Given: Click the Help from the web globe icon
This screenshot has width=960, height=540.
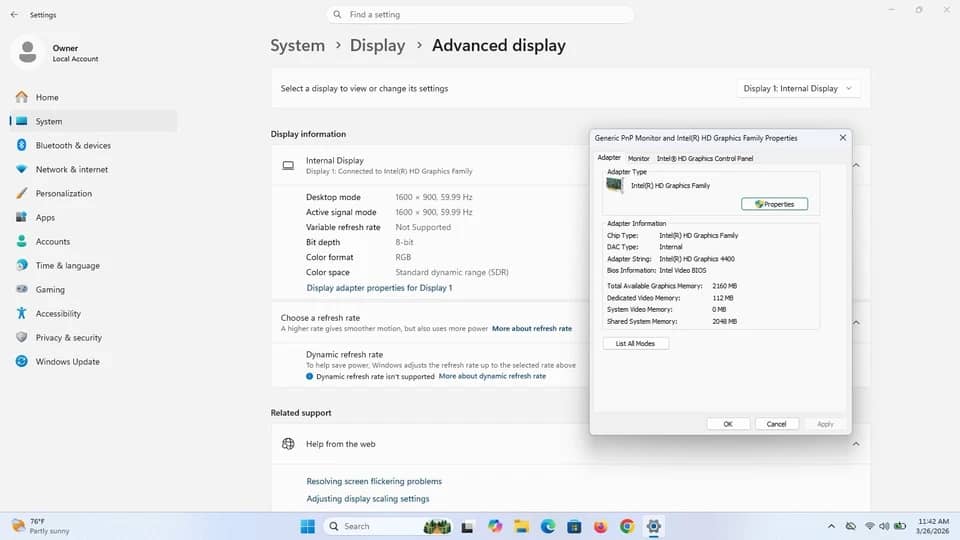Looking at the screenshot, I should coord(288,444).
